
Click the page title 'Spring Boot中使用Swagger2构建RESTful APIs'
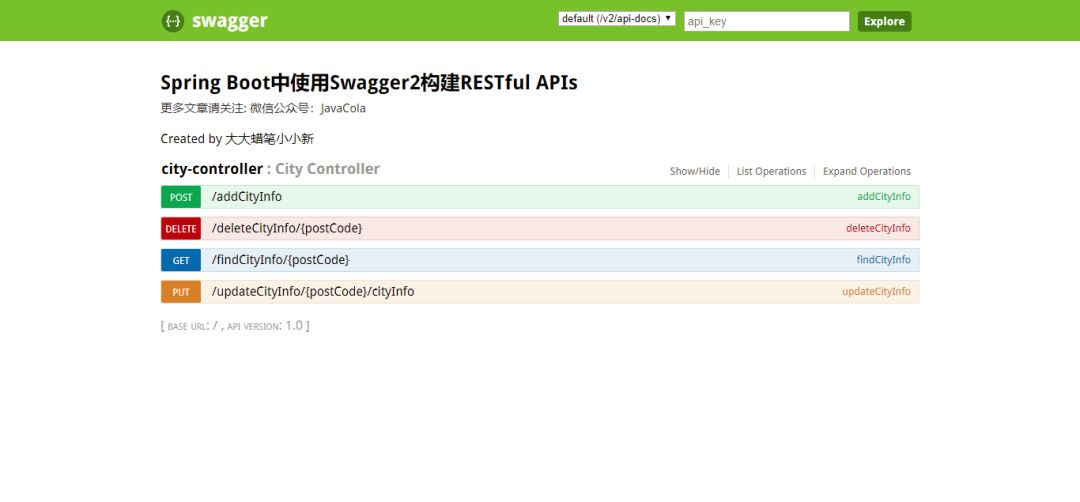(x=369, y=83)
